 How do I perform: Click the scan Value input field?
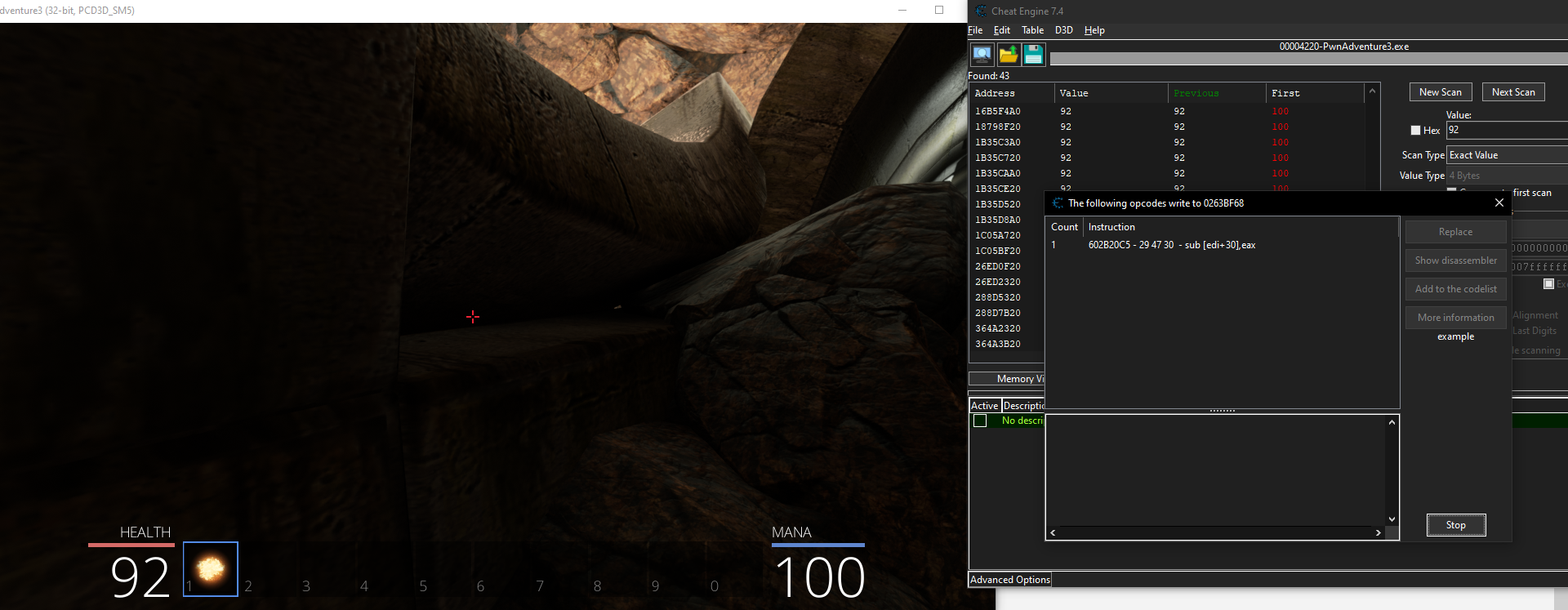(x=1507, y=131)
